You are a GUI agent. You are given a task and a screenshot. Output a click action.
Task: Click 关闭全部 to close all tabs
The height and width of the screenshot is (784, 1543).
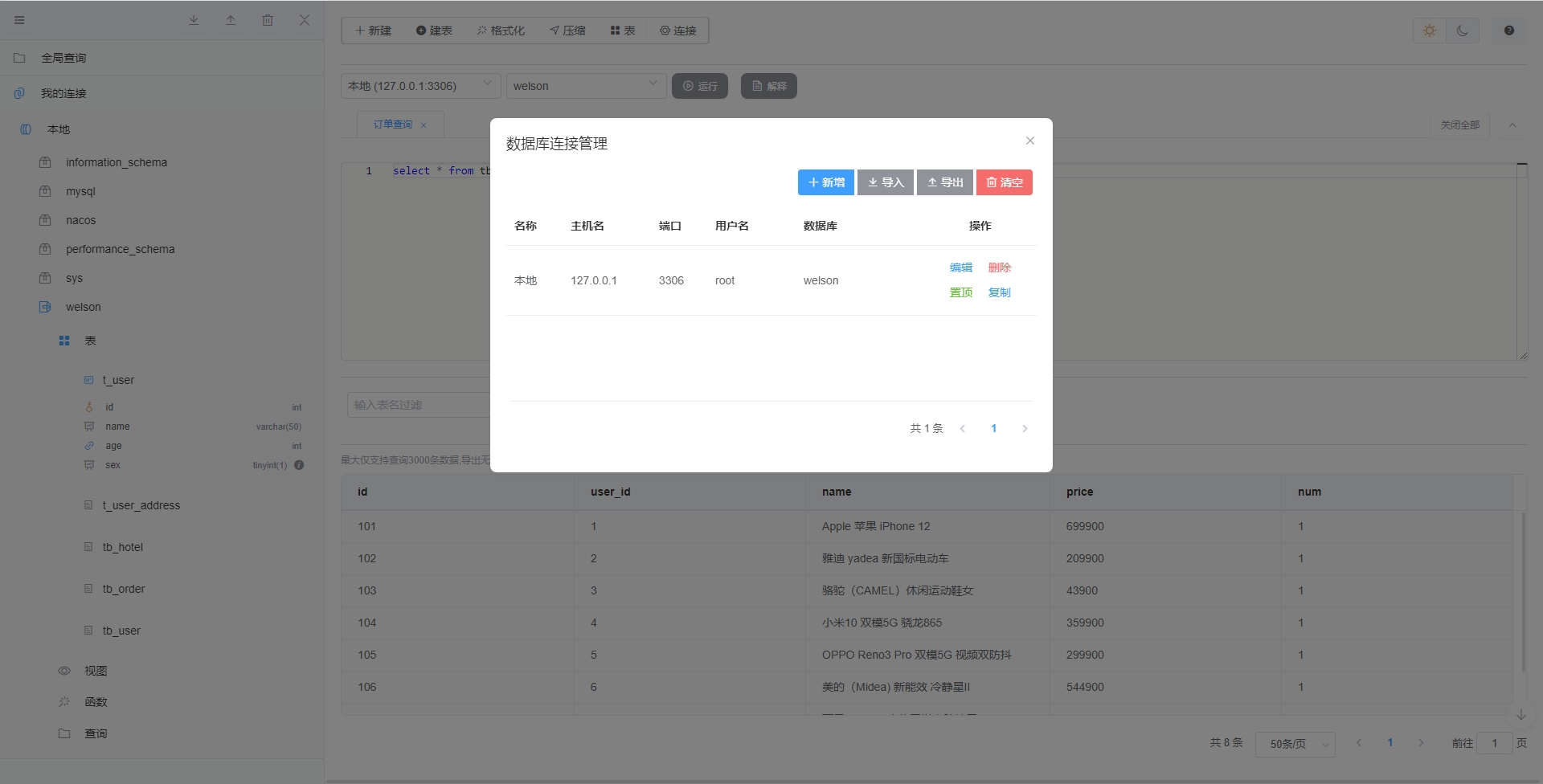1459,125
